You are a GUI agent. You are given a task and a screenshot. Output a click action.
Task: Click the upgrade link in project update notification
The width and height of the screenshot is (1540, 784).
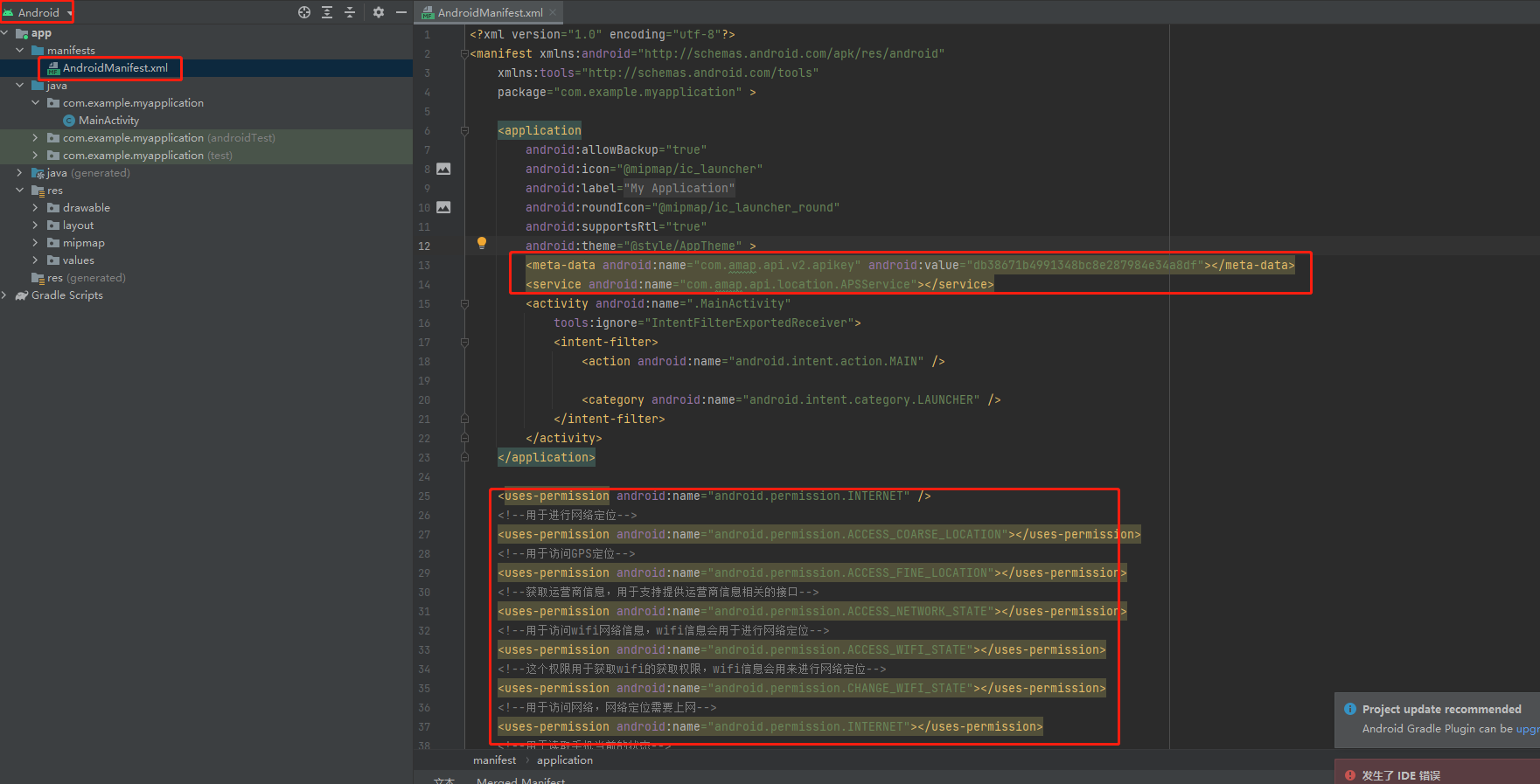(x=1528, y=729)
